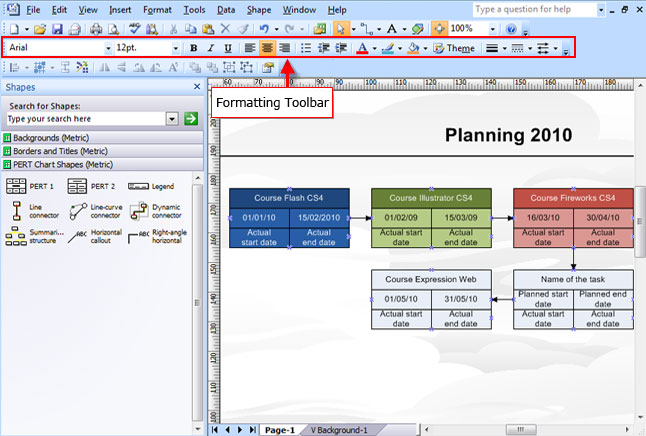Image resolution: width=646 pixels, height=436 pixels.
Task: Toggle Align Left
Action: (250, 48)
